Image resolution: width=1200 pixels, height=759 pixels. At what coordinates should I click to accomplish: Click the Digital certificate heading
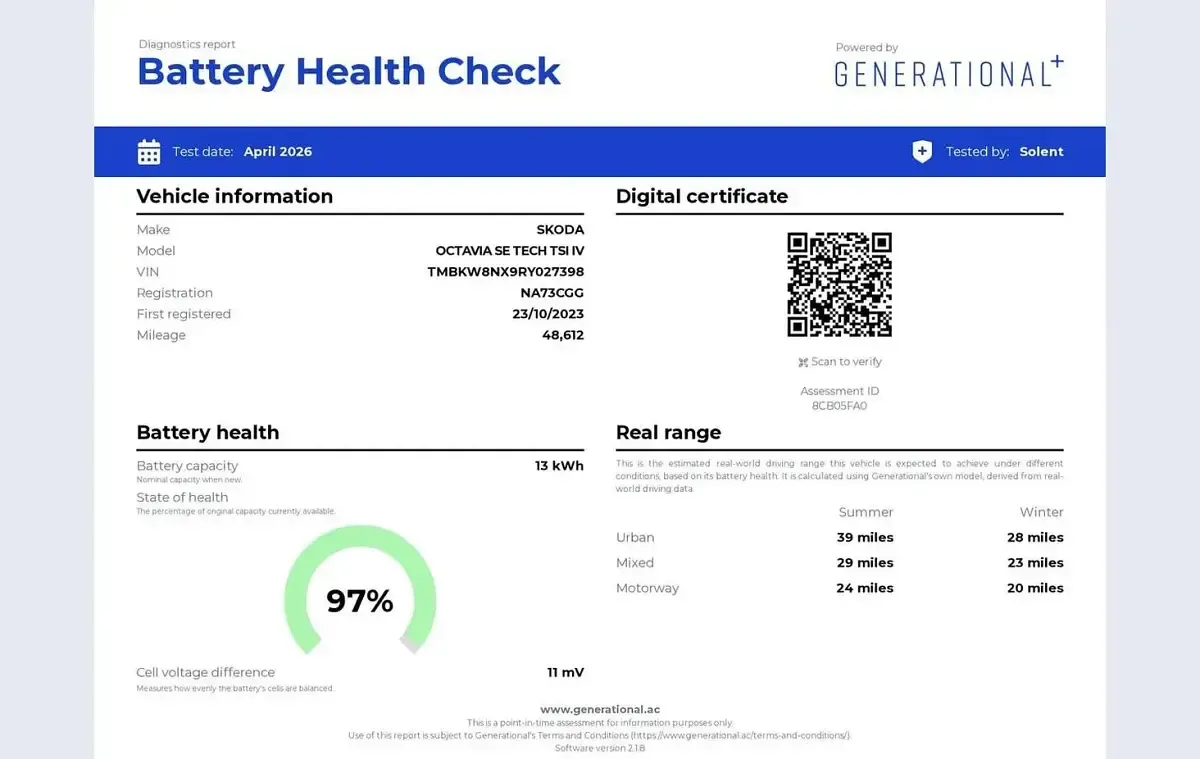click(702, 197)
